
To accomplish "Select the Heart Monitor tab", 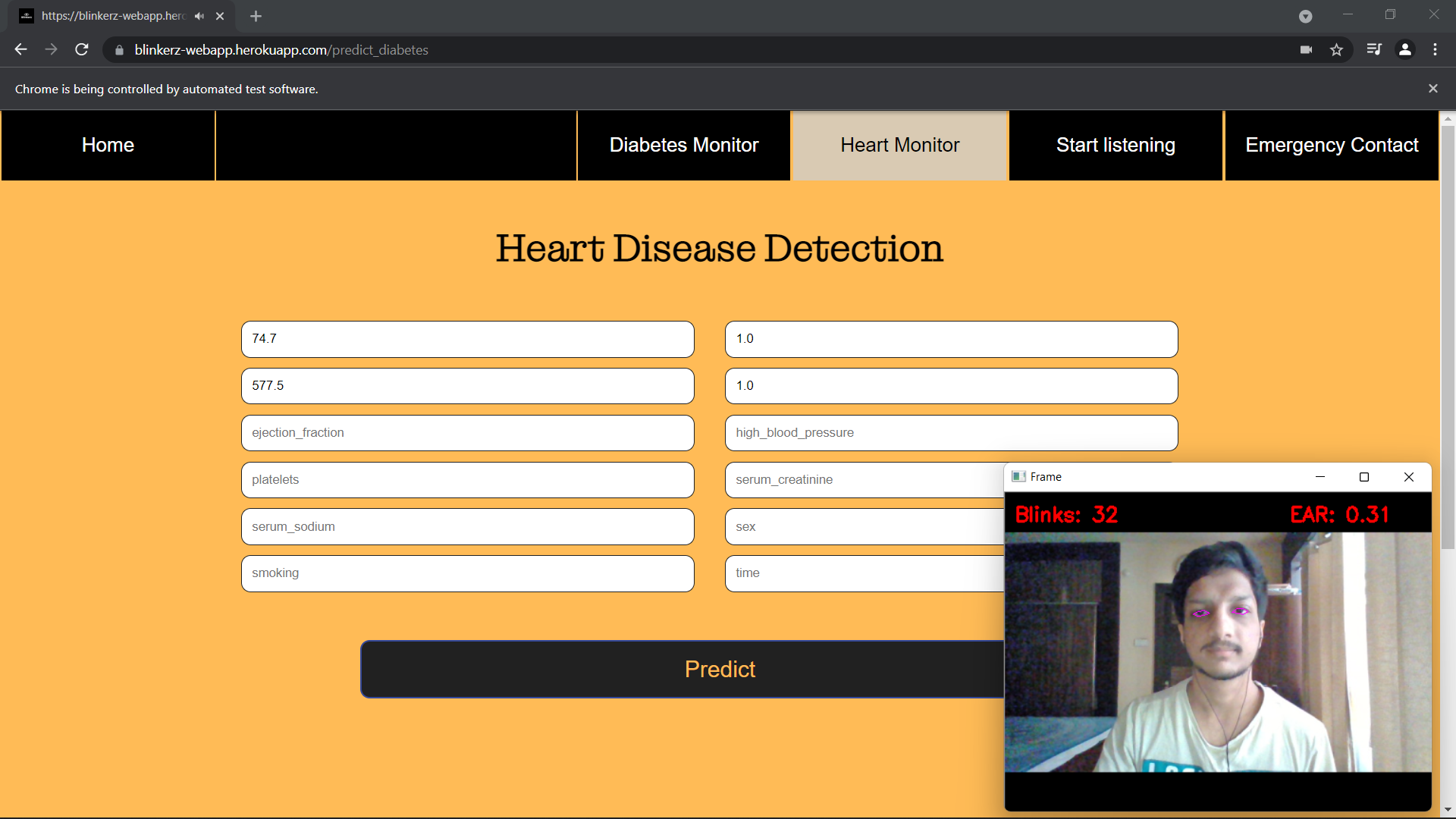I will pos(899,145).
